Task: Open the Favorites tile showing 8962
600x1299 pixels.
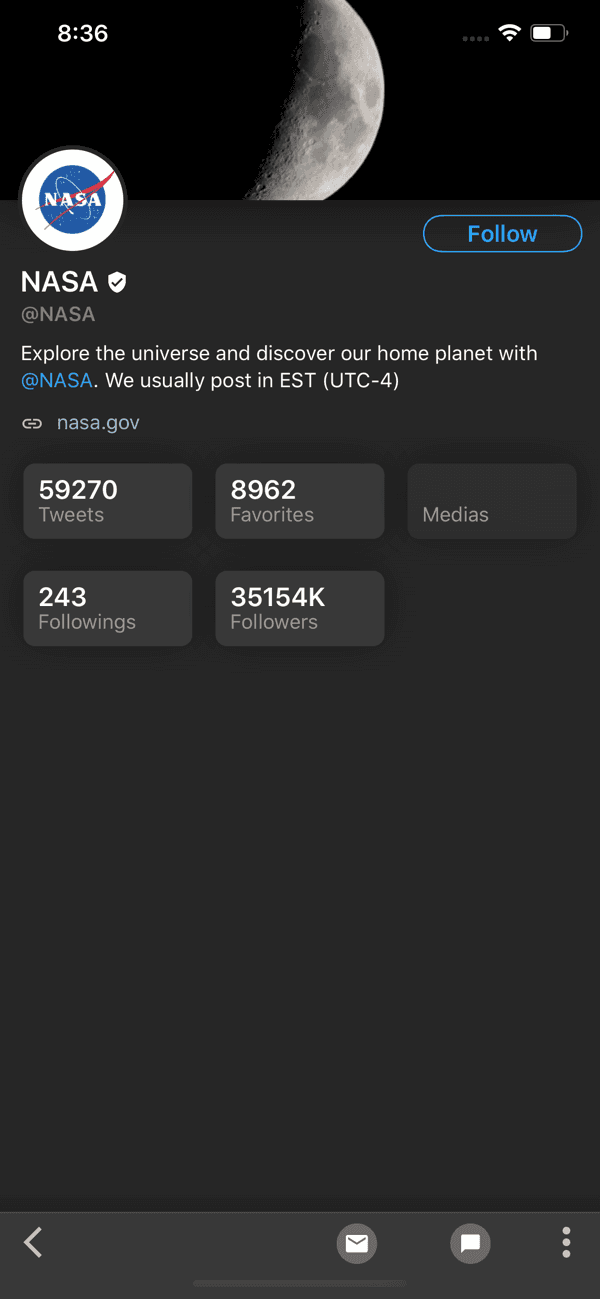Action: [299, 500]
